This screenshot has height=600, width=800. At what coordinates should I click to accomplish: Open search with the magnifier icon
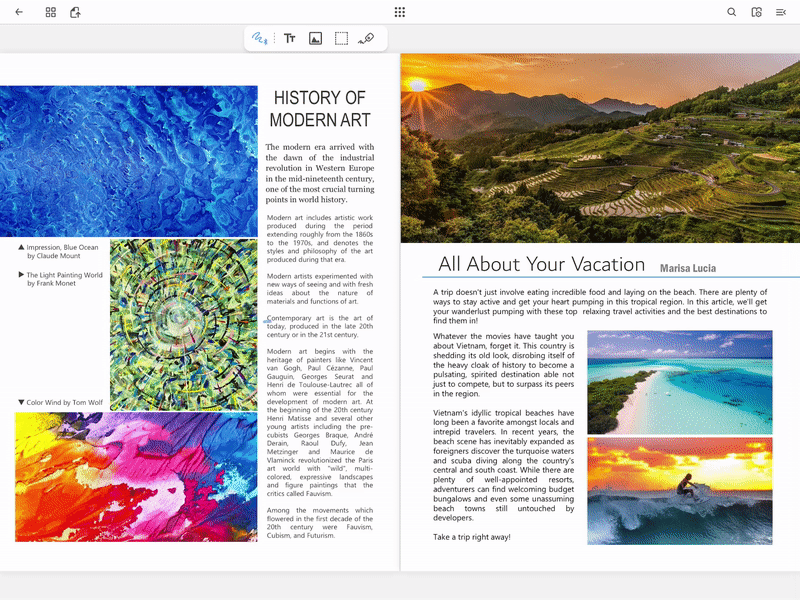[731, 12]
